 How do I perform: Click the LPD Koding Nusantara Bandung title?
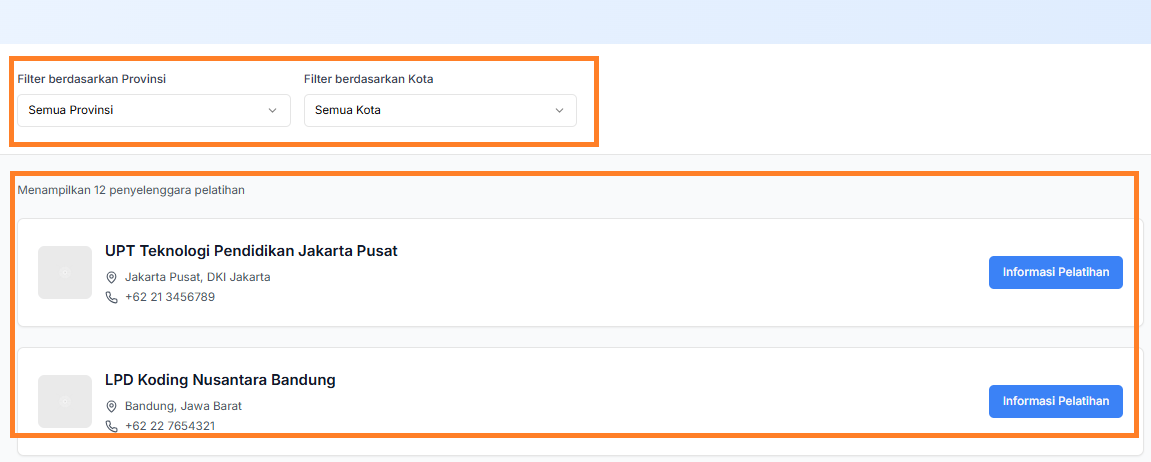point(220,380)
